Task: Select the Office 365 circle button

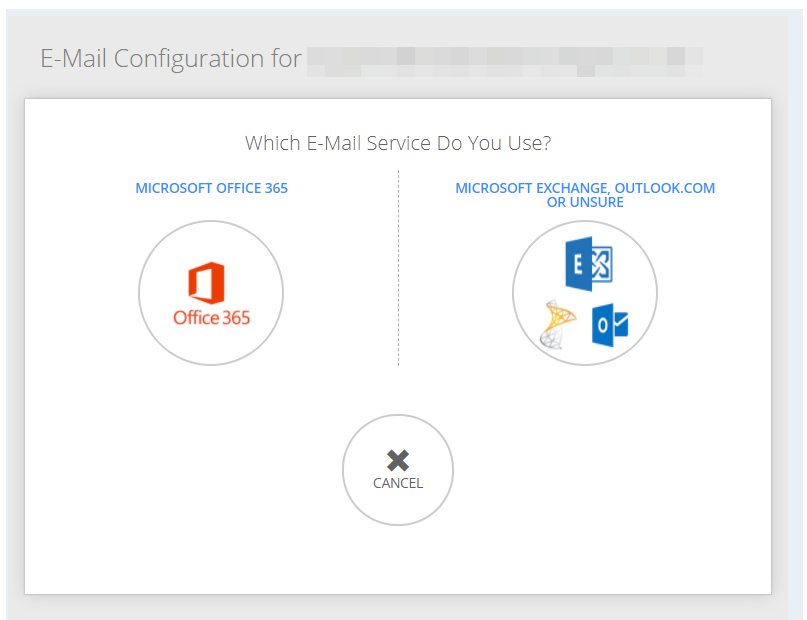Action: [x=211, y=293]
